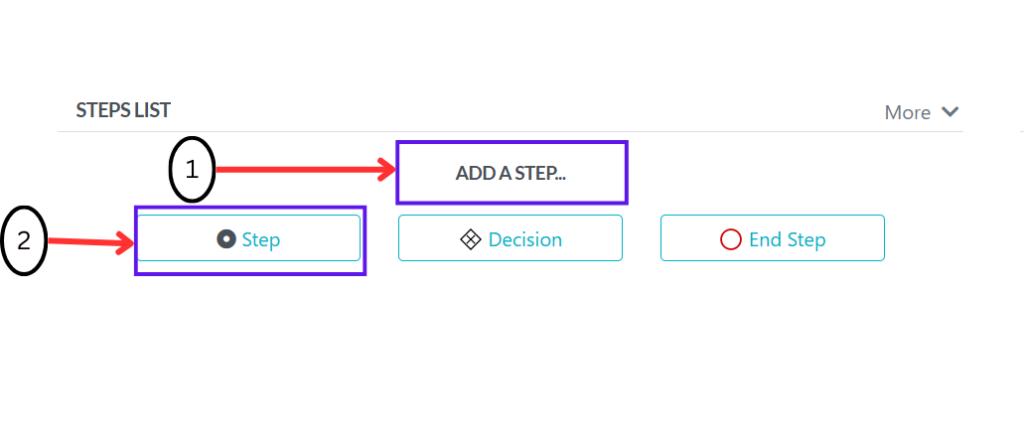Screen dimensions: 1024x444
Task: Choose the Decision option label
Action: coord(525,240)
